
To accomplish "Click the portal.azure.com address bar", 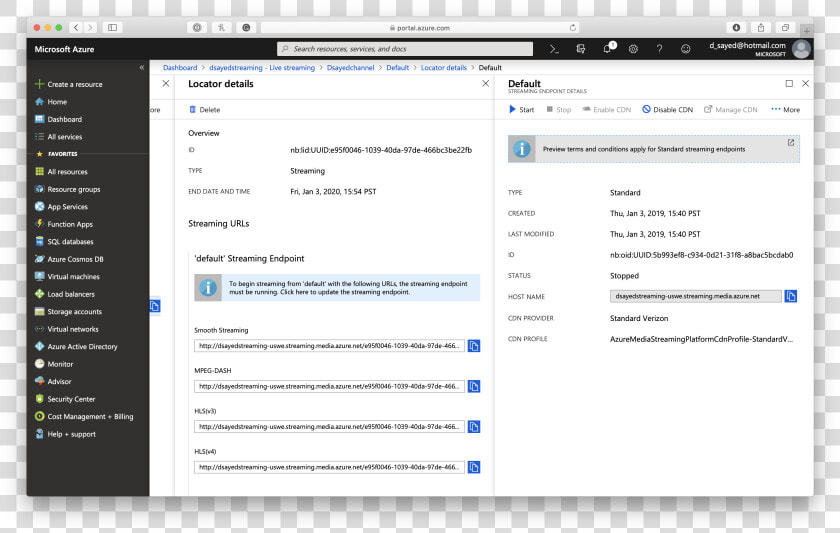I will (419, 28).
